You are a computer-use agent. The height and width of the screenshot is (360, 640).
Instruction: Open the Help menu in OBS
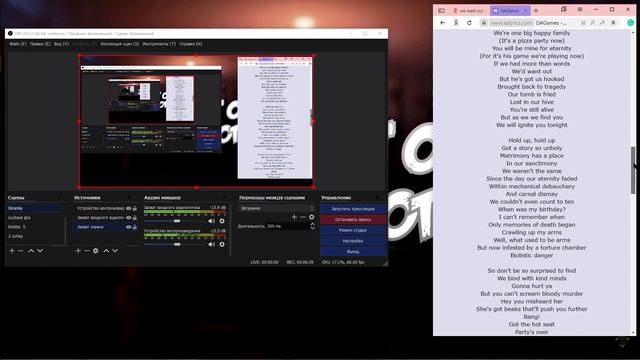click(191, 44)
